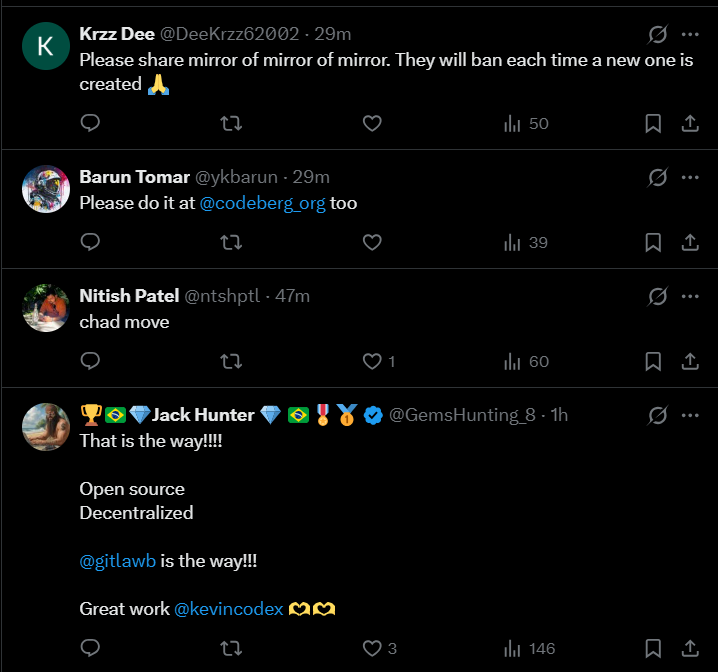Image resolution: width=718 pixels, height=672 pixels.
Task: Open Jack Hunter's profile picture
Action: pos(46,427)
